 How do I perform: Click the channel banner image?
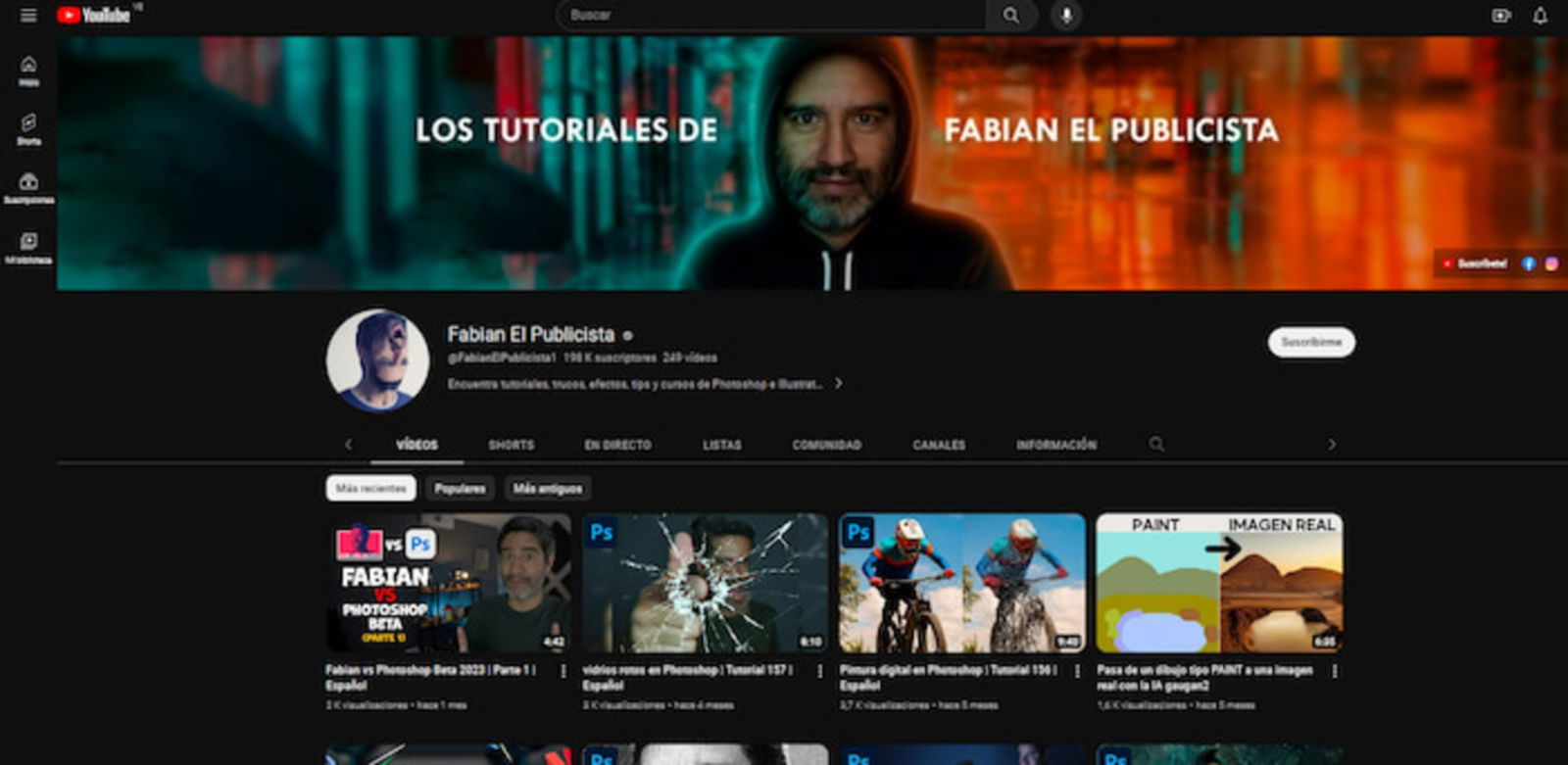coord(811,163)
